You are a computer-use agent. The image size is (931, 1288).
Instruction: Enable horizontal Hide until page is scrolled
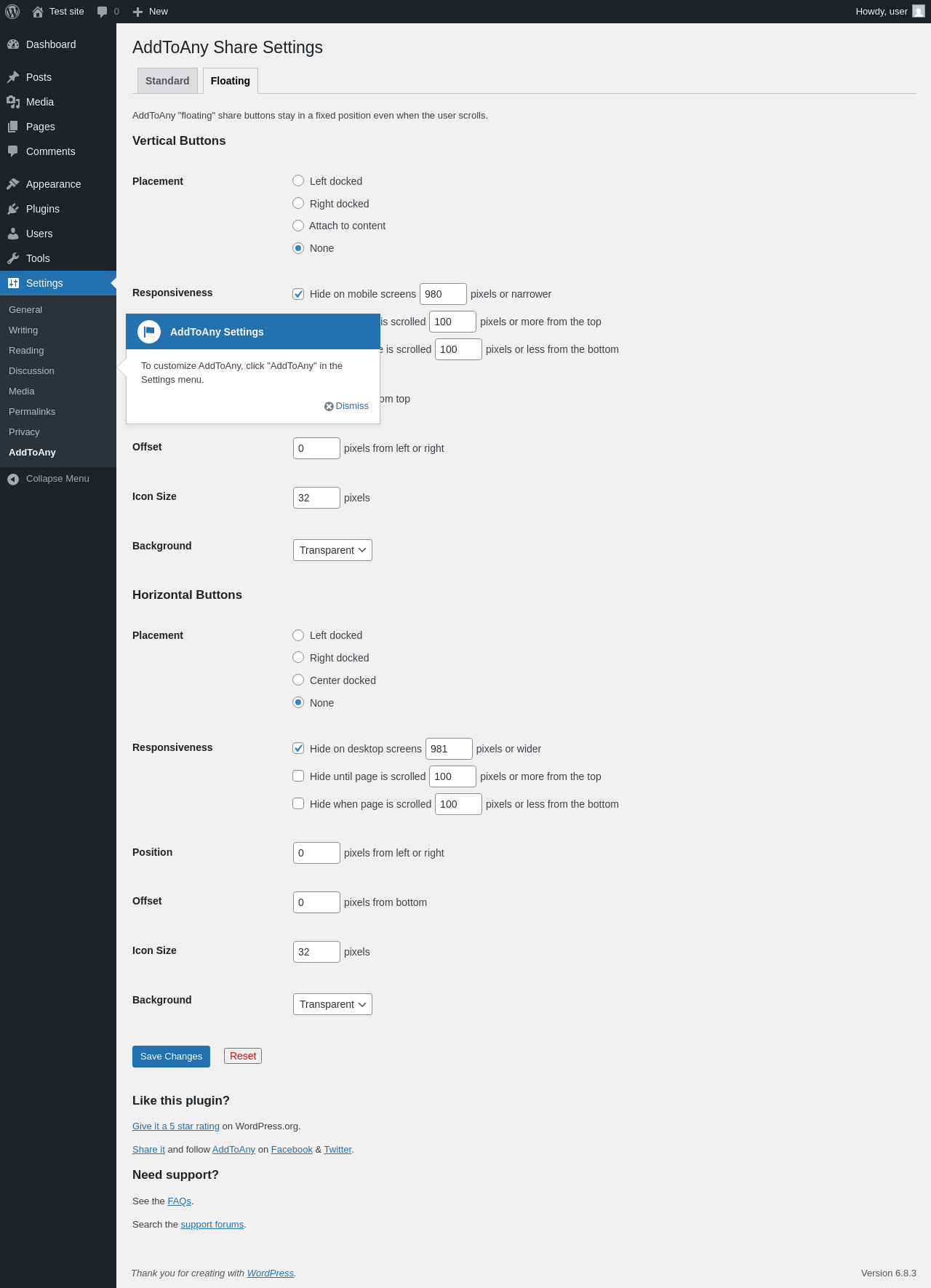298,776
